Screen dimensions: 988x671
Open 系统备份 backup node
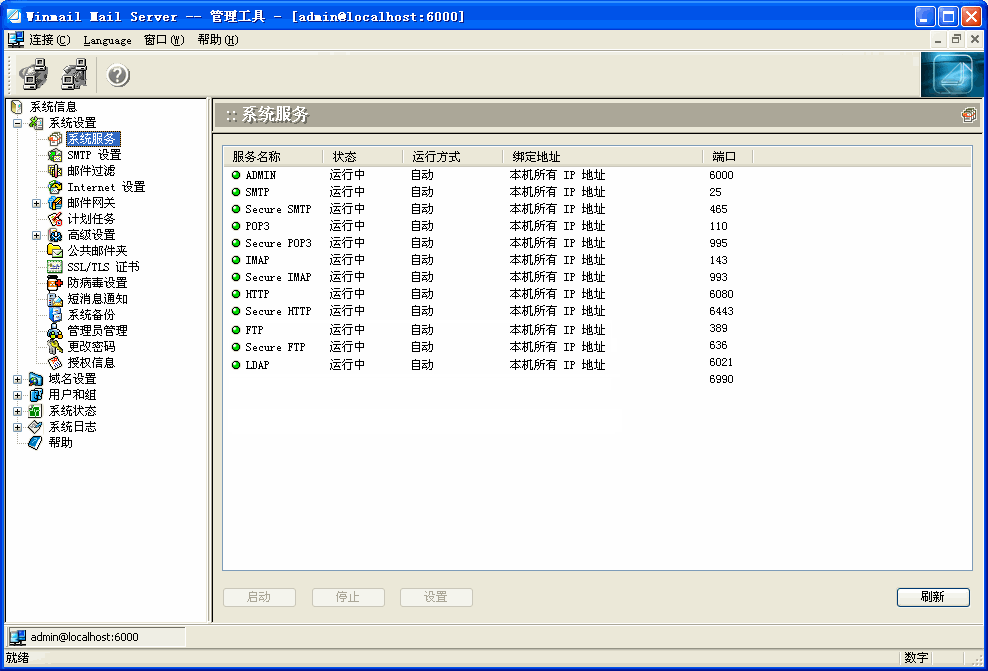tap(90, 315)
